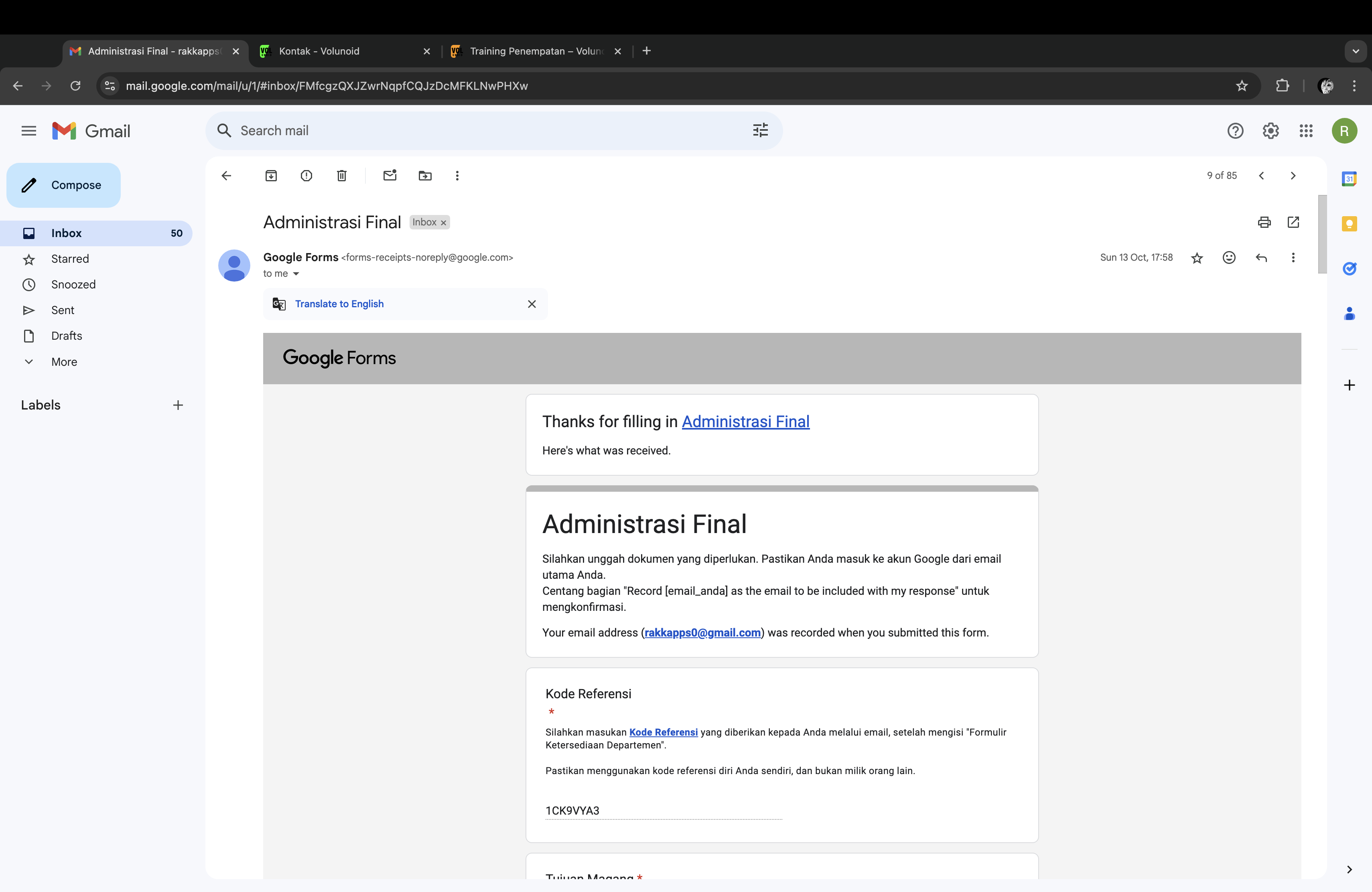Mark the email as unread

click(x=390, y=176)
